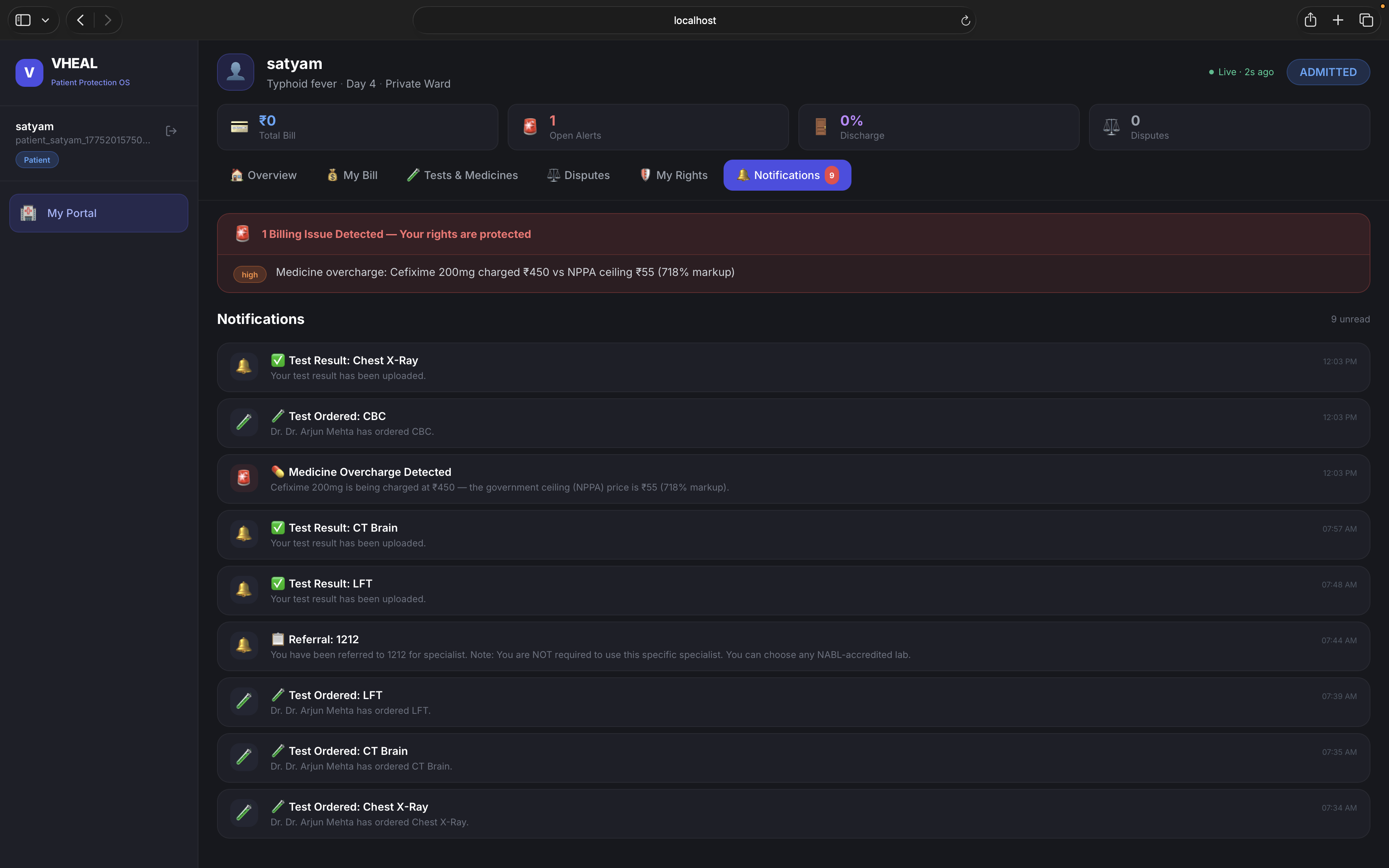Expand the Referral: 1212 notification
The width and height of the screenshot is (1389, 868).
pyautogui.click(x=677, y=646)
